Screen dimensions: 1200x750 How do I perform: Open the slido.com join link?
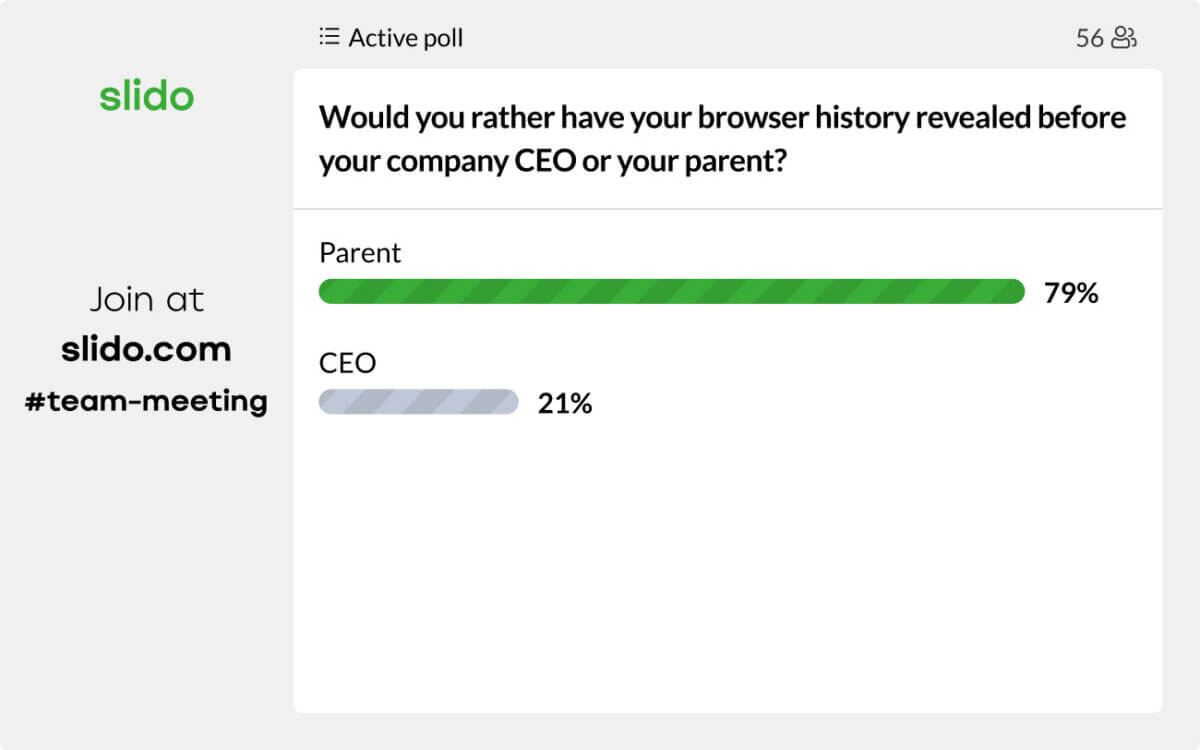146,349
